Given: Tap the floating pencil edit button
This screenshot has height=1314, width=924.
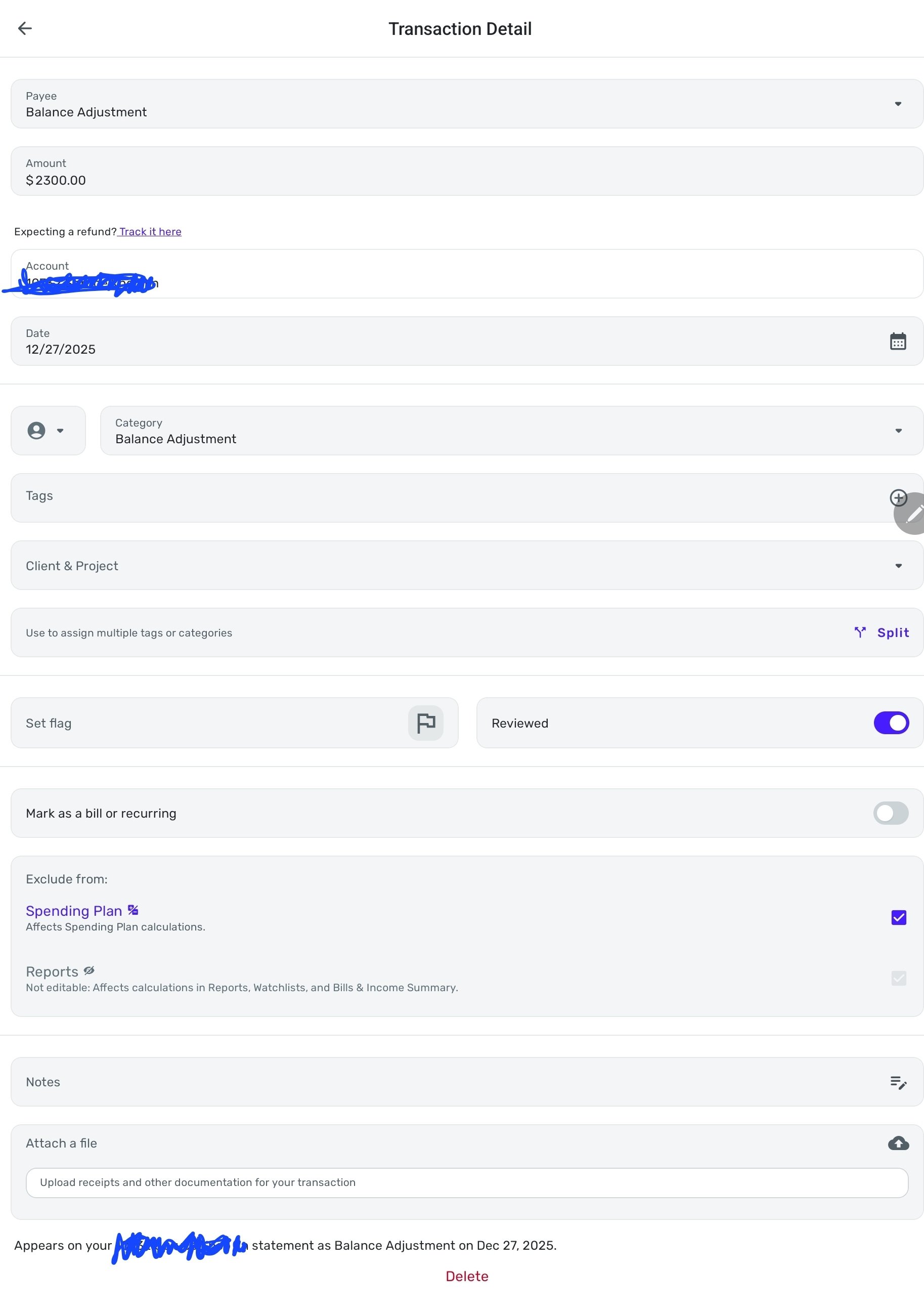Looking at the screenshot, I should (x=910, y=514).
